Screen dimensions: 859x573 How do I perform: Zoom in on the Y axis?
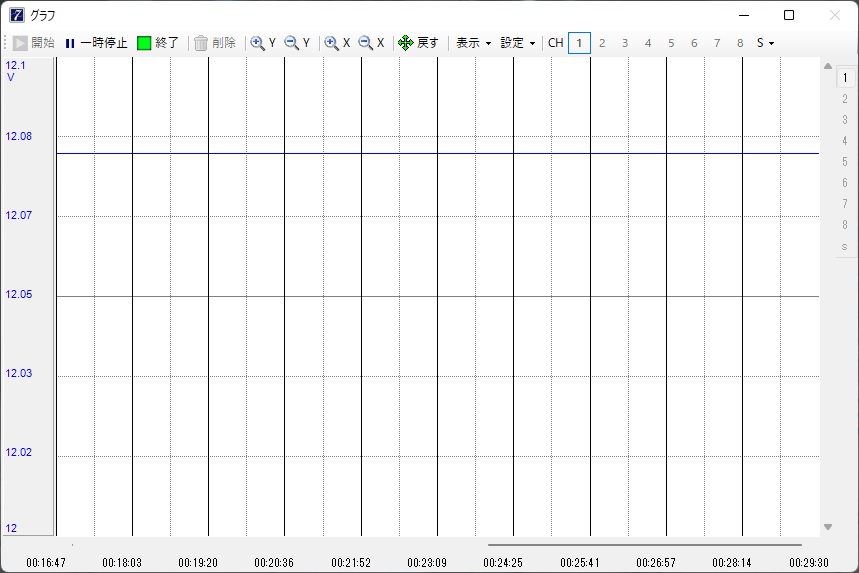(x=264, y=43)
